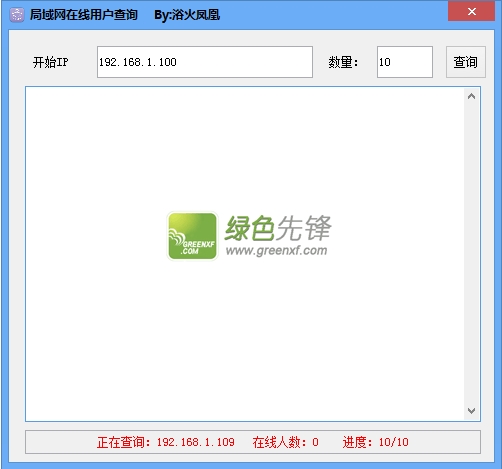Click the 数量 label
The height and width of the screenshot is (469, 502).
[343, 62]
